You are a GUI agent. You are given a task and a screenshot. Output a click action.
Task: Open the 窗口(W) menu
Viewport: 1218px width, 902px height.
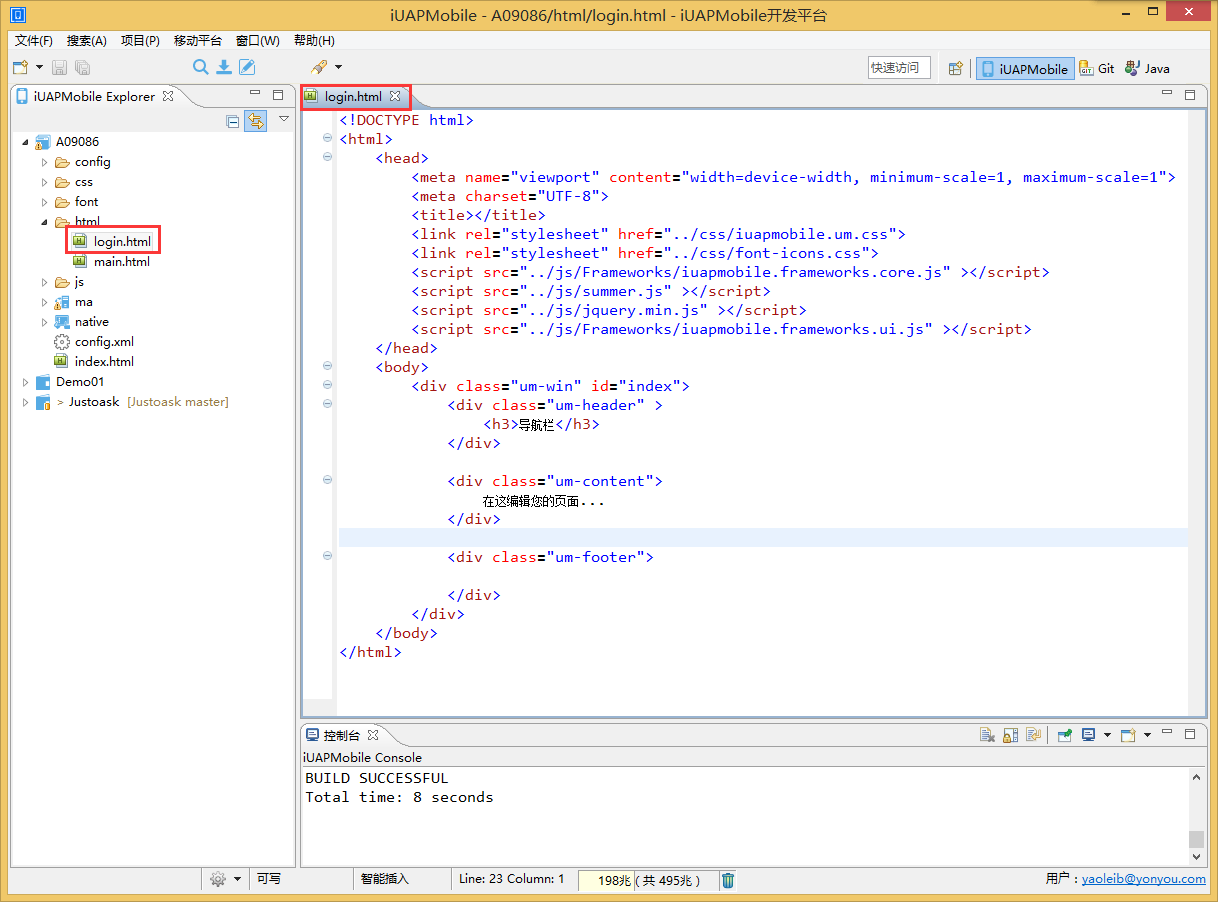pyautogui.click(x=258, y=41)
